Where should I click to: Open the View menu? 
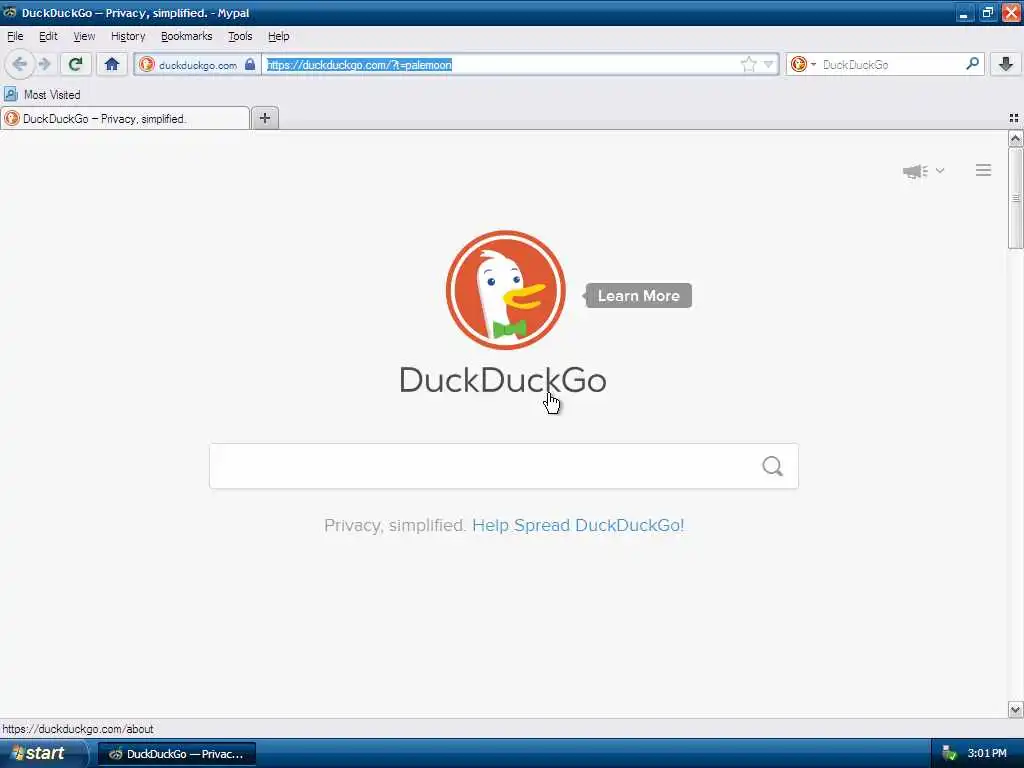(84, 36)
